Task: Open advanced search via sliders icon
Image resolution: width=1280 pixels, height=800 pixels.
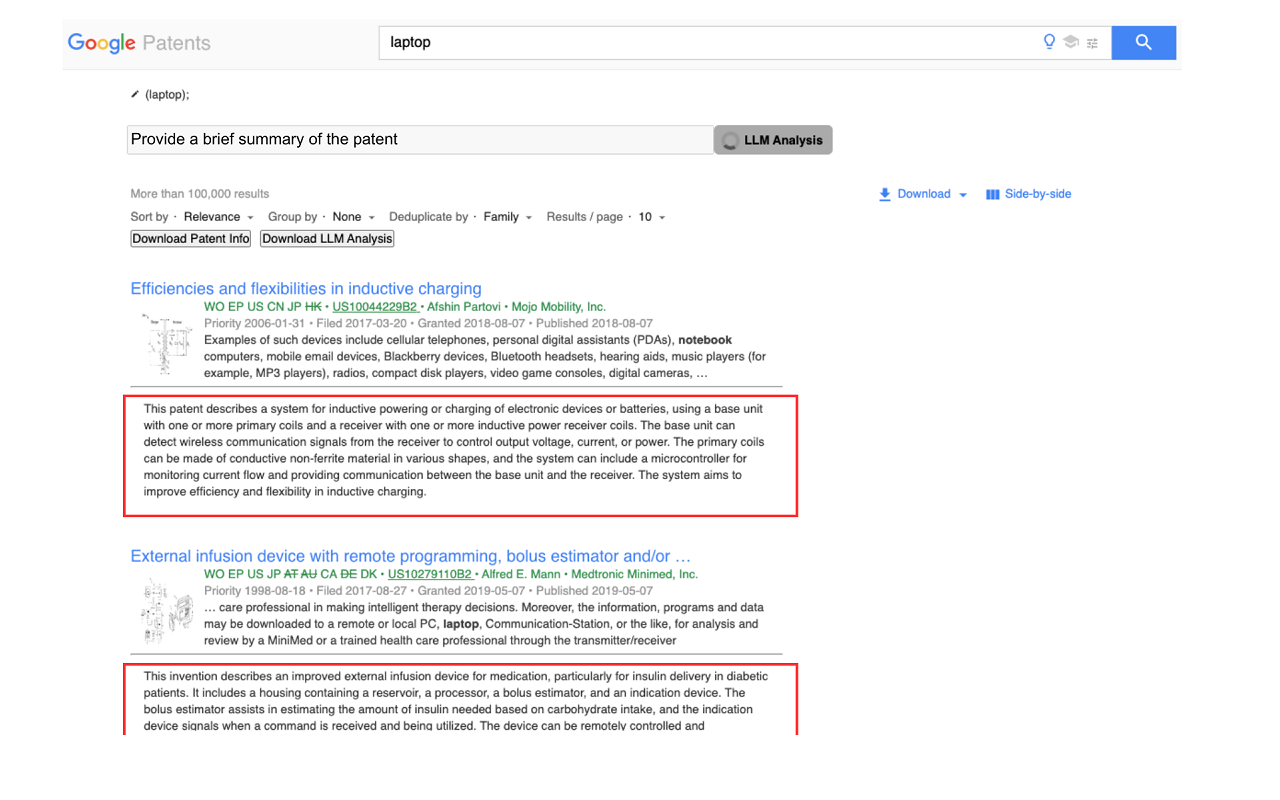Action: (x=1092, y=43)
